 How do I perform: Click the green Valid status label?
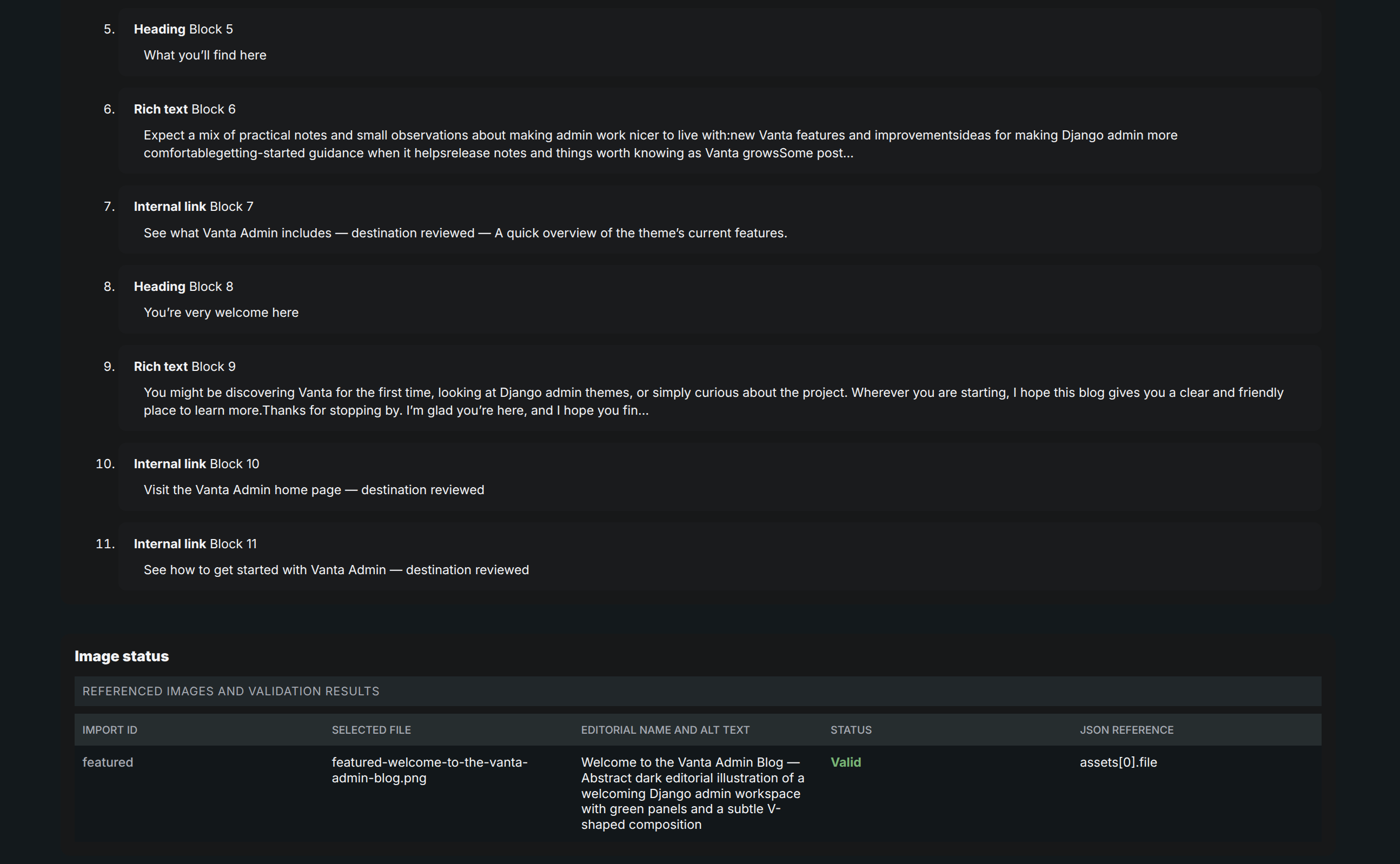(845, 762)
